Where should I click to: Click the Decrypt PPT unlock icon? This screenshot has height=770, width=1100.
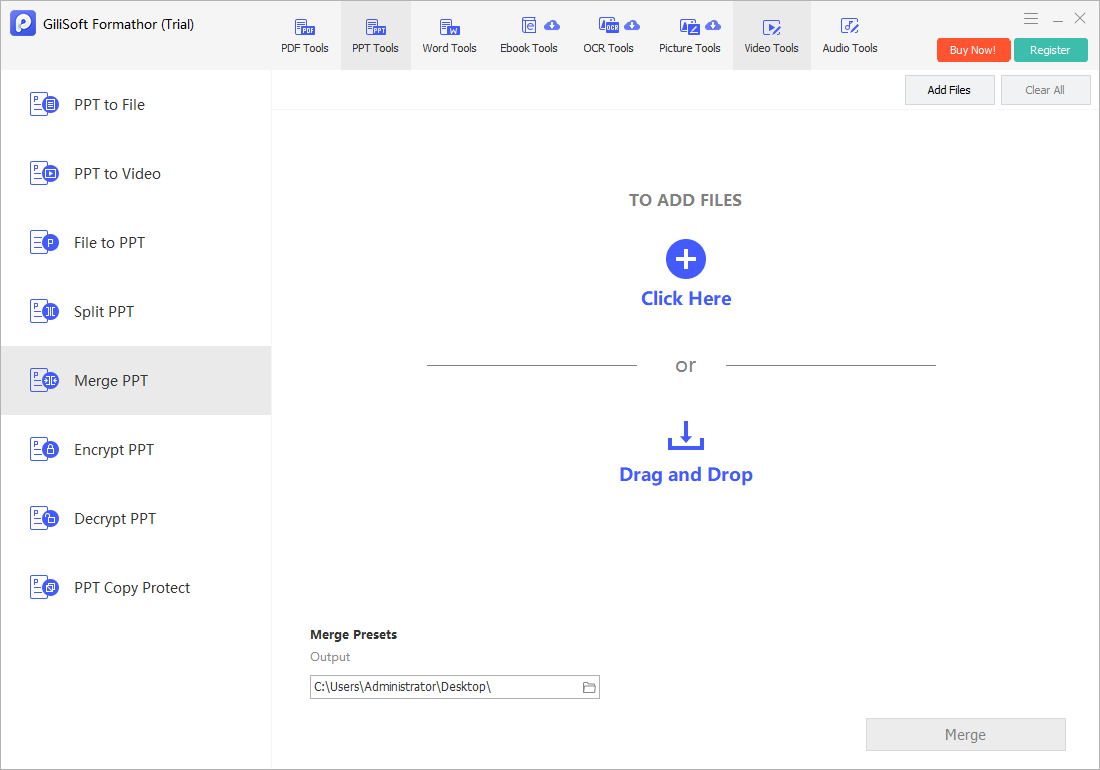[44, 518]
